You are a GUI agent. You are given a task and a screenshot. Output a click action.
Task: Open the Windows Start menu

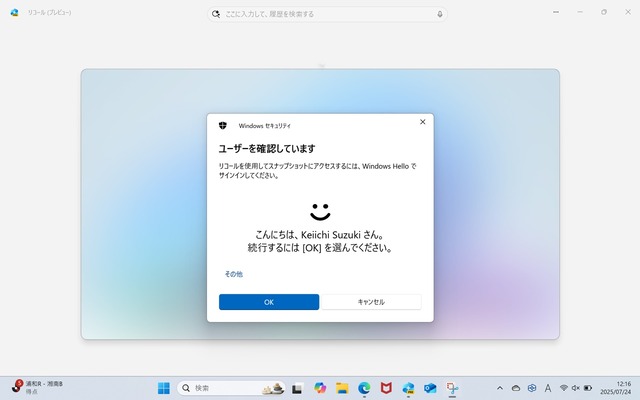pyautogui.click(x=164, y=388)
